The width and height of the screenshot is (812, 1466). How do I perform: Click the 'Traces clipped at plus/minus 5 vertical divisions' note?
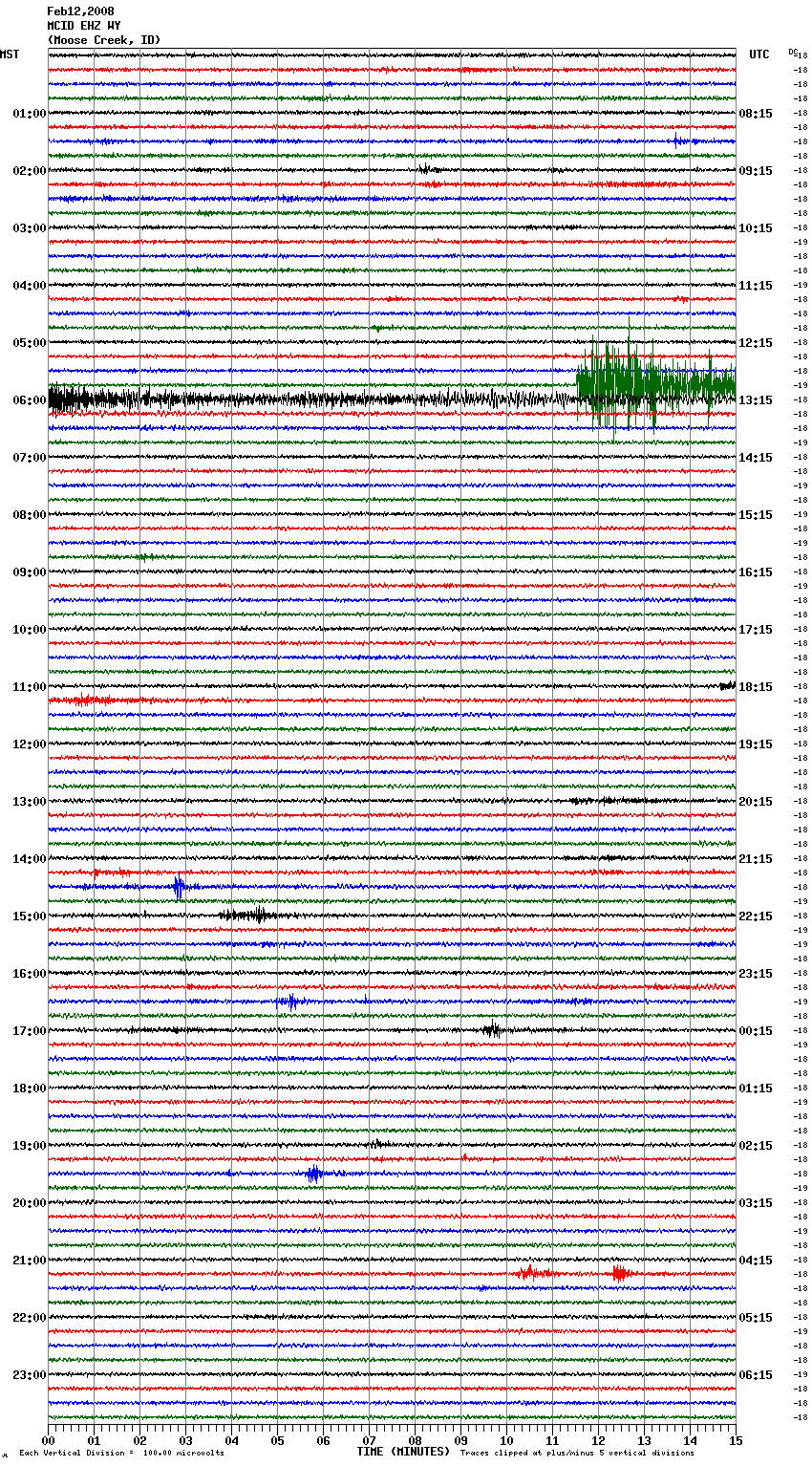coord(577,1453)
